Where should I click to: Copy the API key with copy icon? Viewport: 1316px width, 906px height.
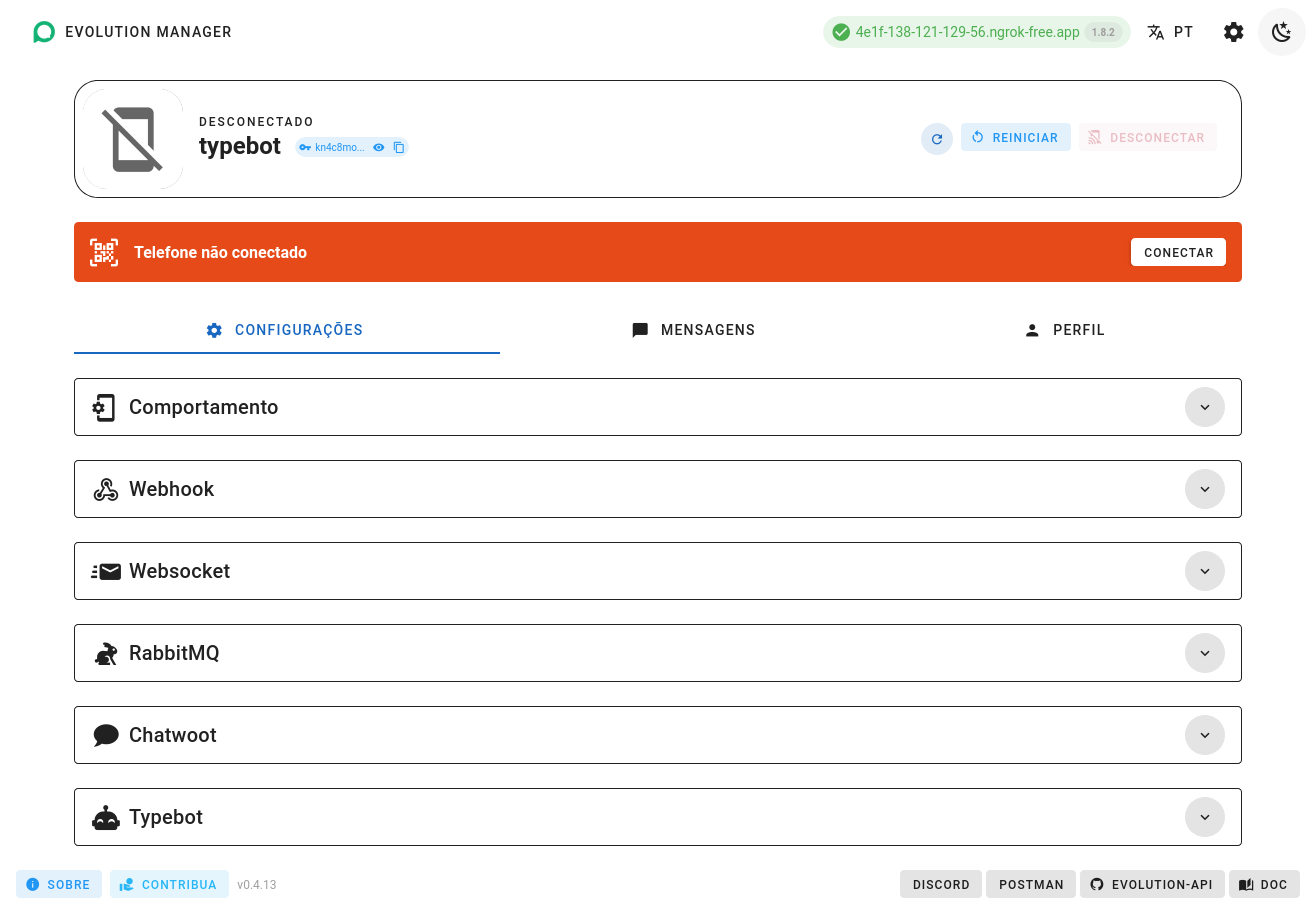tap(399, 147)
